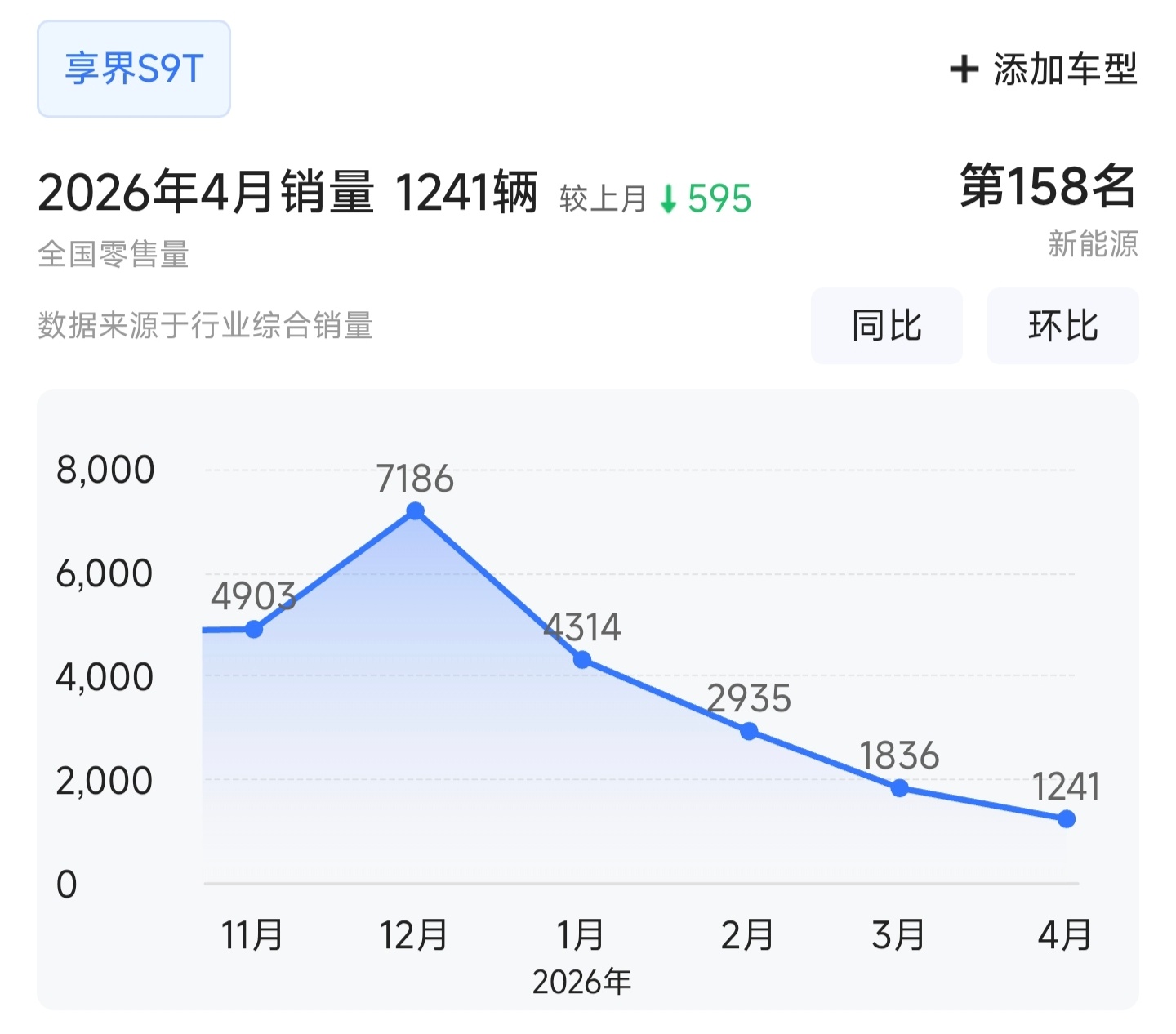1176x1034 pixels.
Task: Select the 11月 data point on the chart
Action: (254, 629)
